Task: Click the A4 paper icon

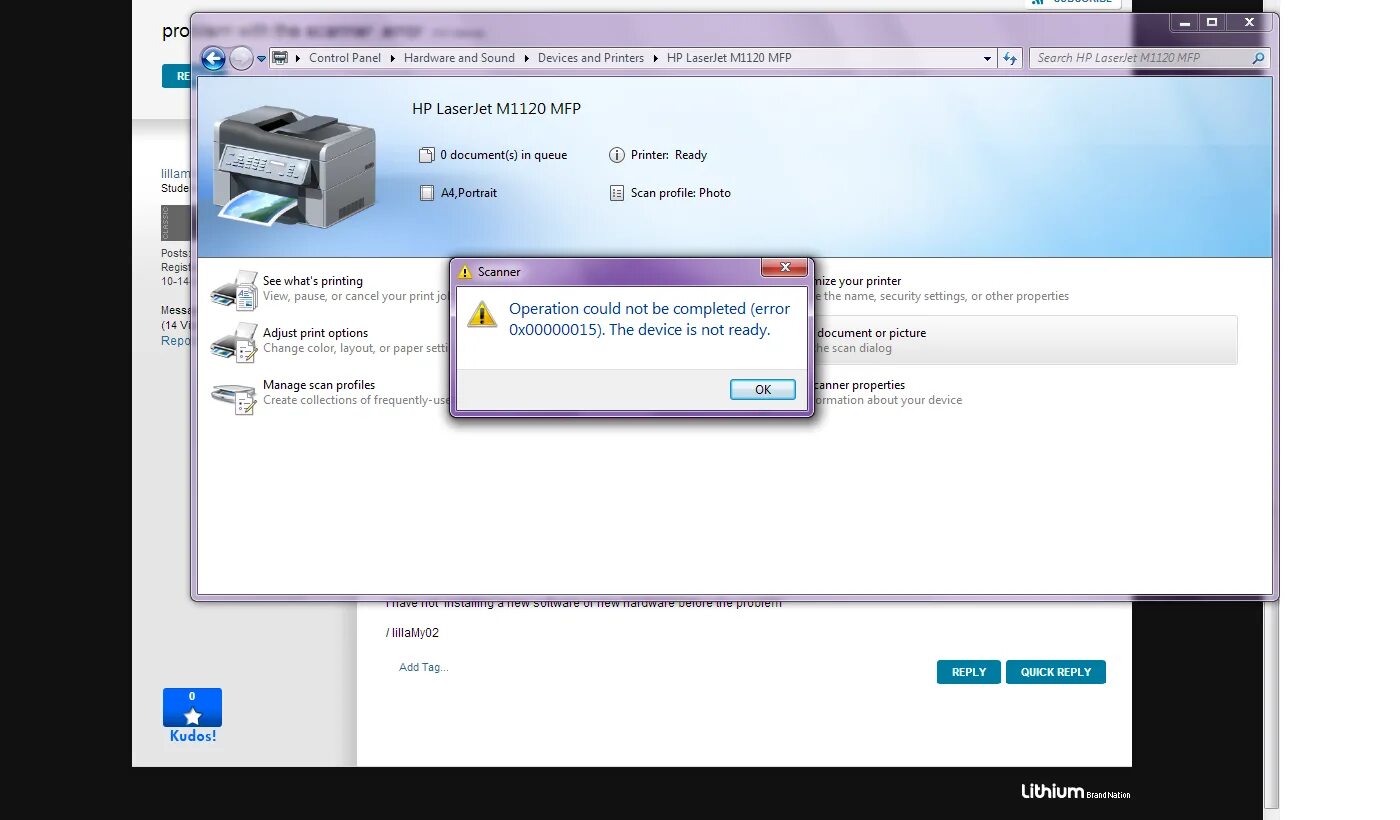Action: (x=427, y=193)
